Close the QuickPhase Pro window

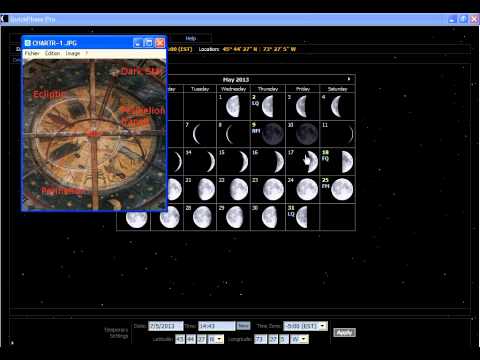[474, 19]
